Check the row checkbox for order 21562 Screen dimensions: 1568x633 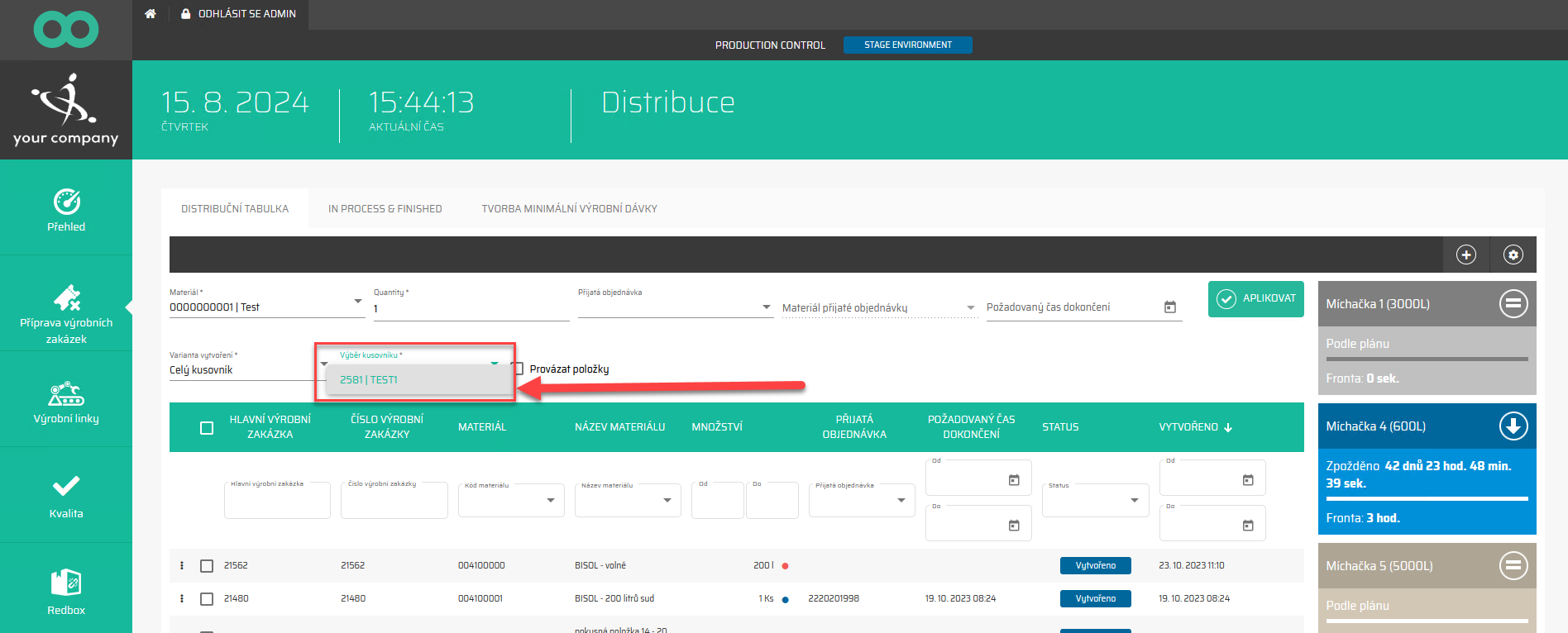point(207,566)
